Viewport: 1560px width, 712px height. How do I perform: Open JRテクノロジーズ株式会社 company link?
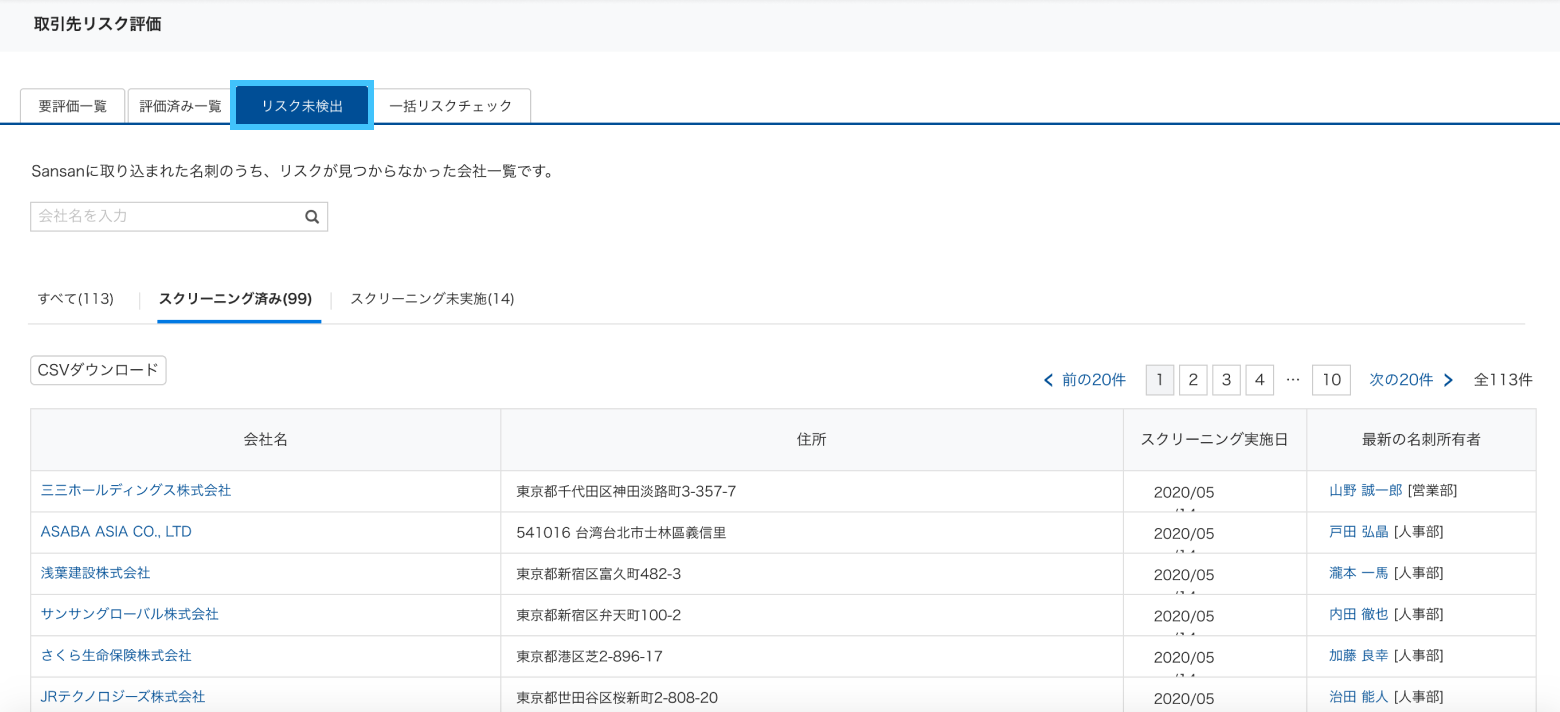(x=123, y=696)
